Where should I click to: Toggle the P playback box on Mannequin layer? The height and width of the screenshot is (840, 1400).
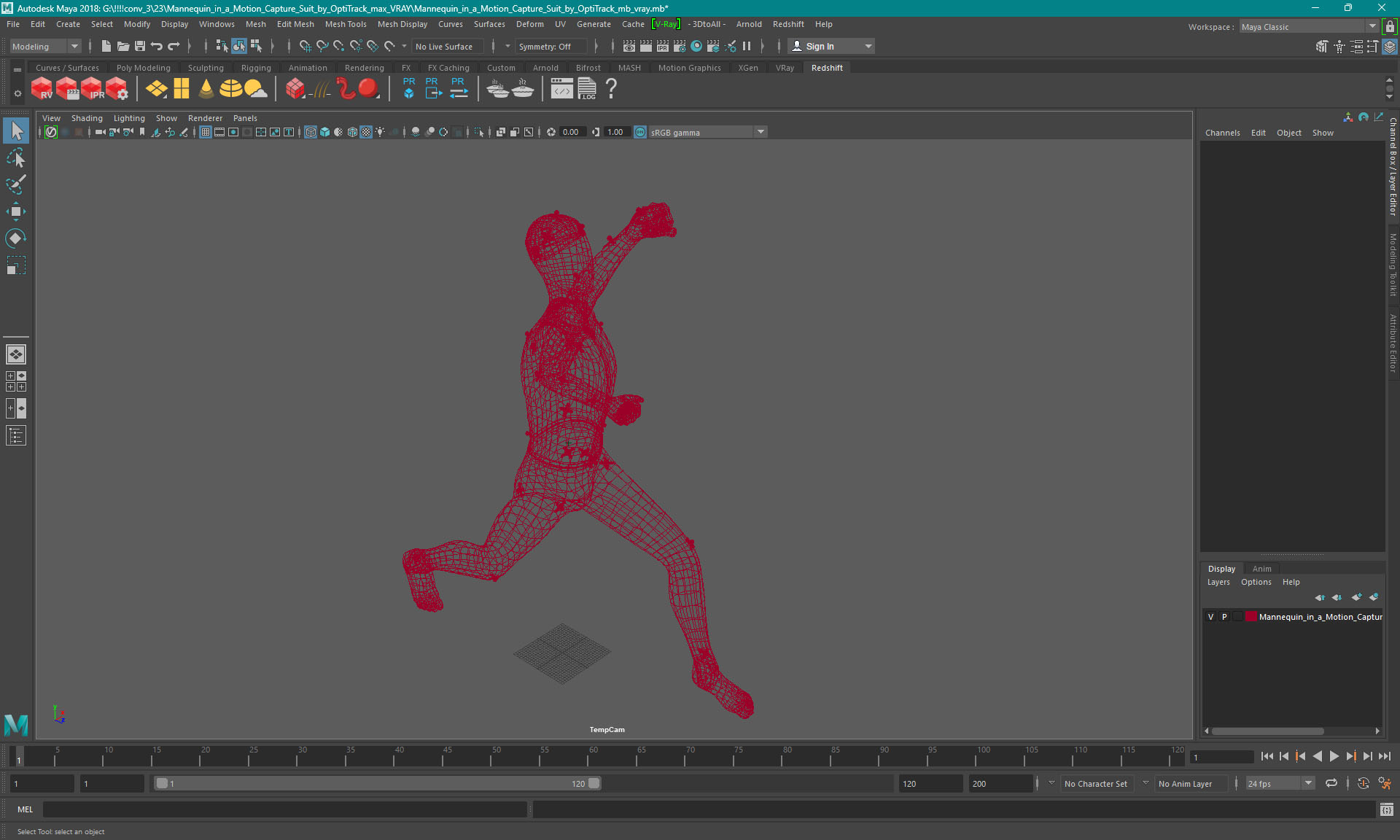point(1224,617)
